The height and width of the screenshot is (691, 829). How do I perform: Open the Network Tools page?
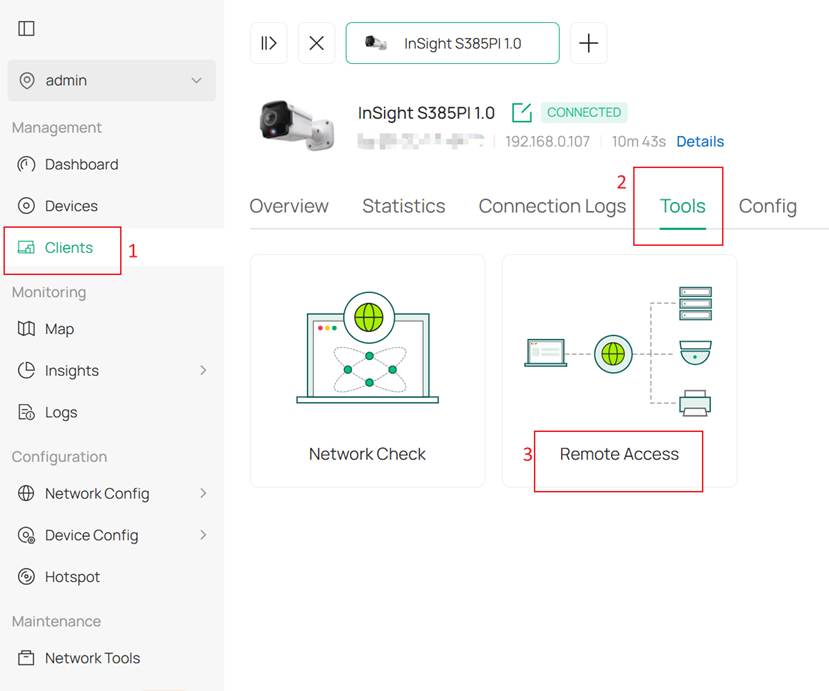[90, 657]
